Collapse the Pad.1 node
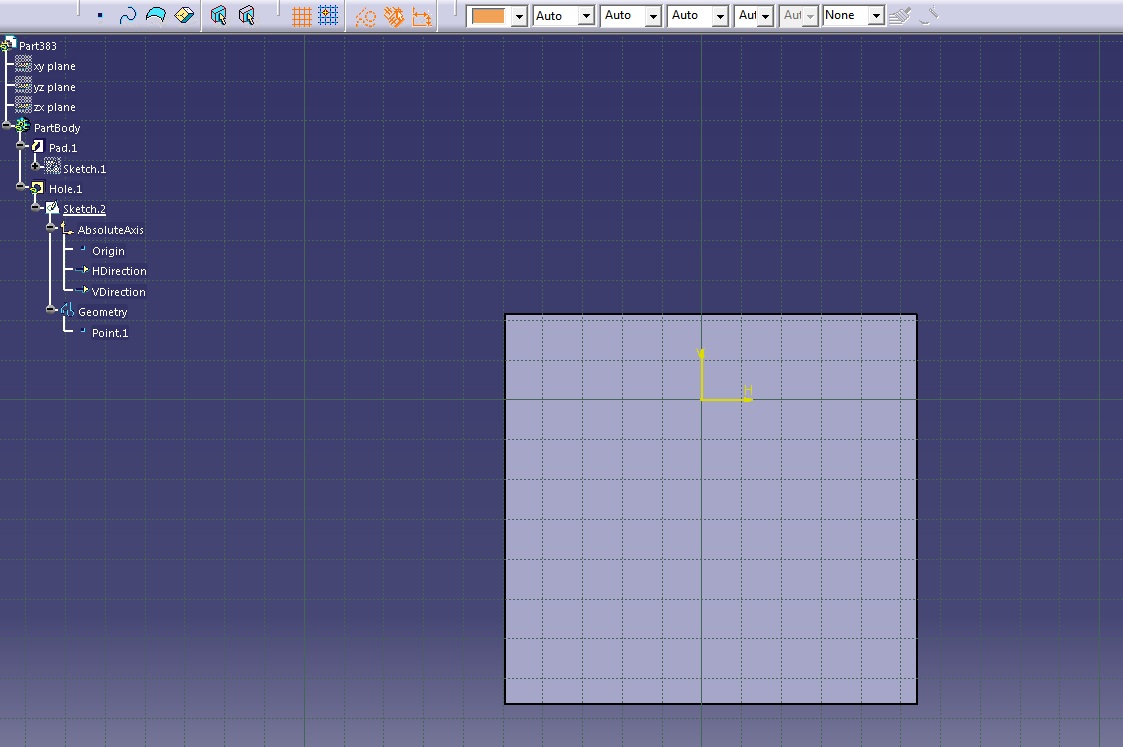Viewport: 1123px width, 747px height. (21, 145)
